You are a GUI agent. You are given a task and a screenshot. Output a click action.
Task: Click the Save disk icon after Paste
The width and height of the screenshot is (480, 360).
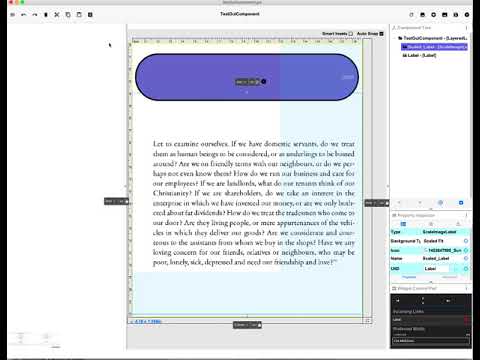point(90,15)
